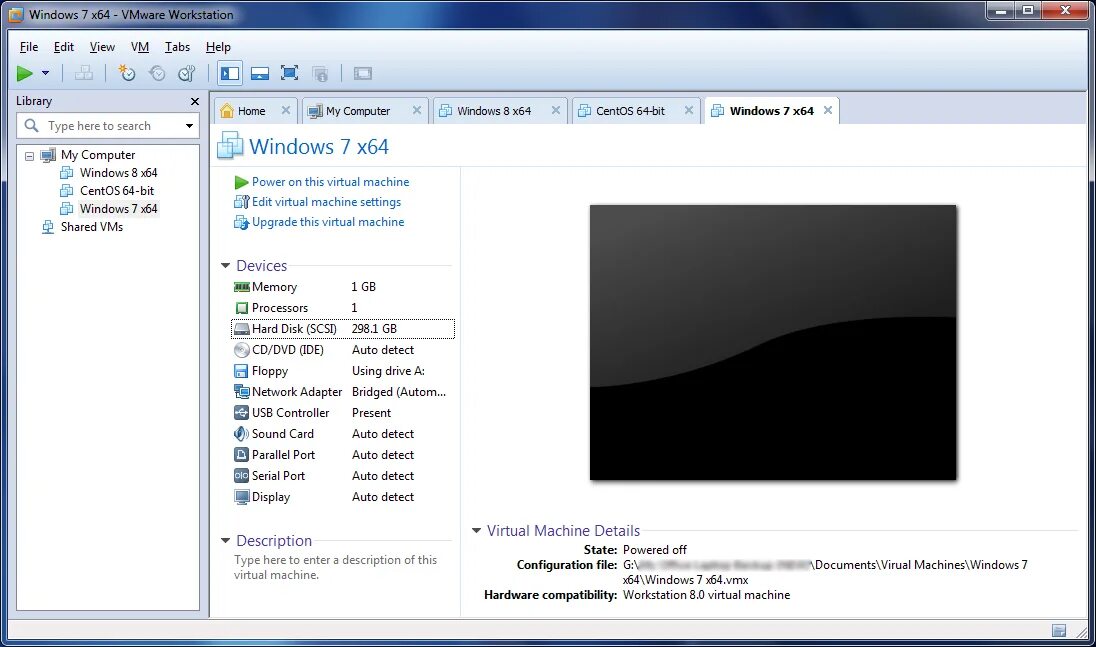
Task: Show or hide the thumbnail bar
Action: tap(259, 73)
